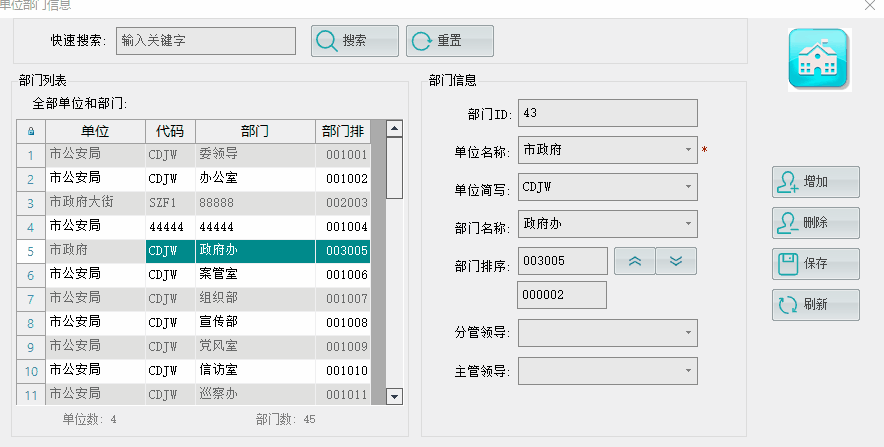Move department order down with double-chevron

point(676,261)
